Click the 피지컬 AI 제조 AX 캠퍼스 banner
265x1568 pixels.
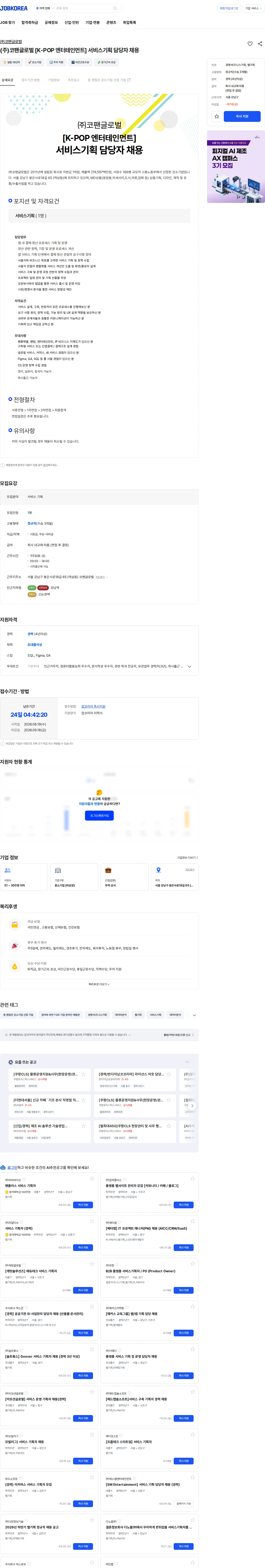click(x=236, y=167)
